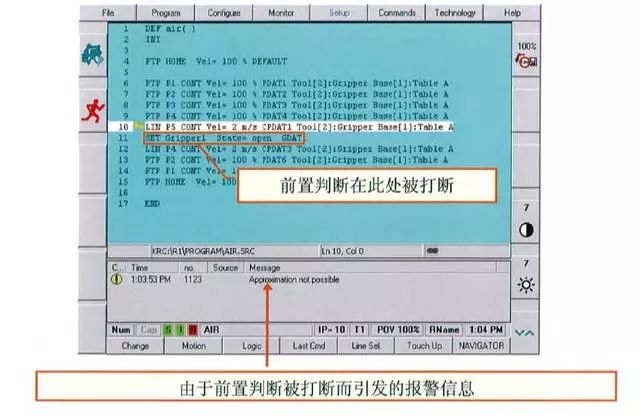Screen dimensions: 640x416
Task: Select line 1 DEF air( )
Action: coord(170,29)
